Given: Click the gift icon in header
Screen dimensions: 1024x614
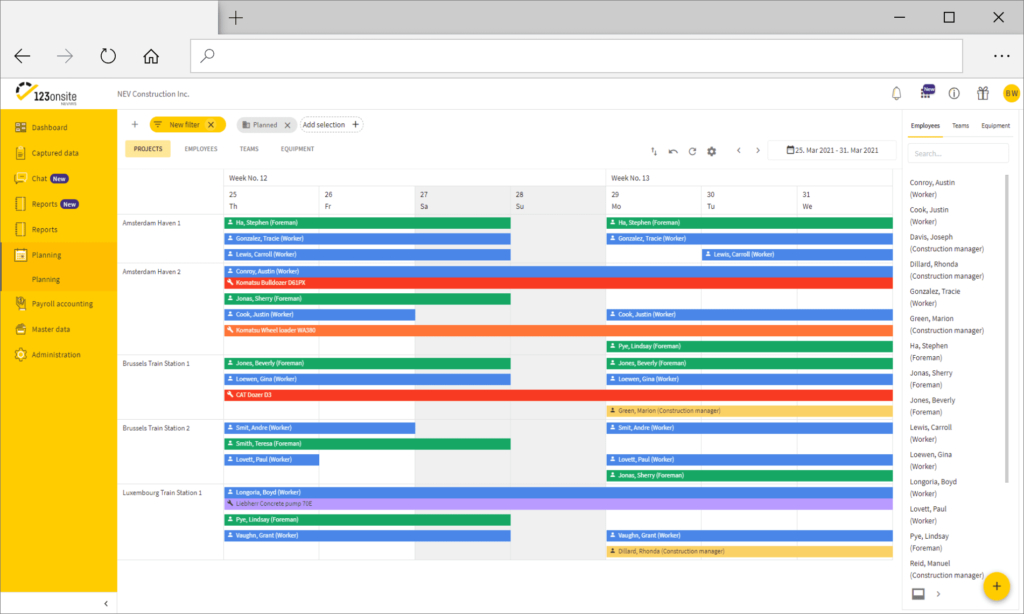Looking at the screenshot, I should (983, 93).
